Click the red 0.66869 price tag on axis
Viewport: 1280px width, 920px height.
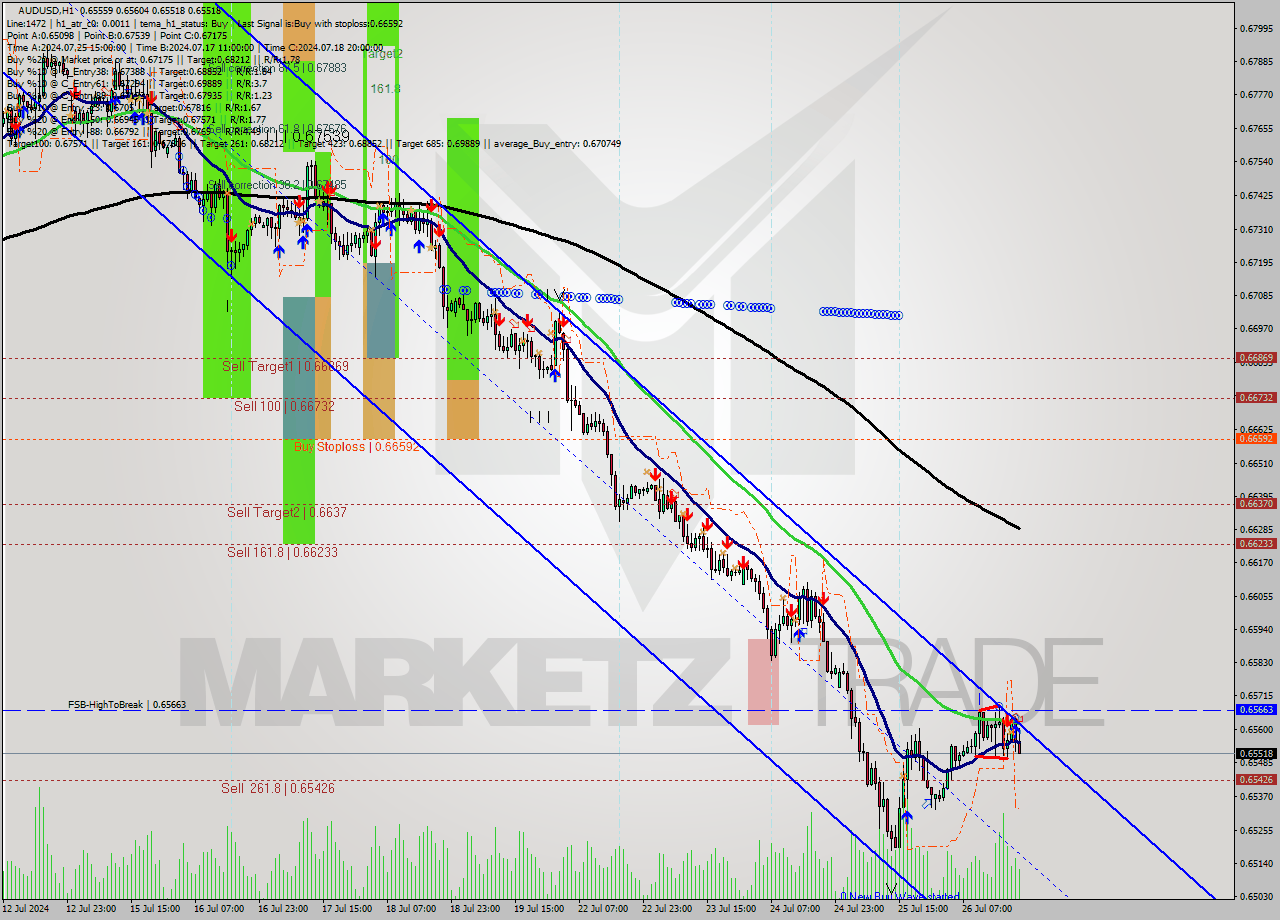point(1255,357)
